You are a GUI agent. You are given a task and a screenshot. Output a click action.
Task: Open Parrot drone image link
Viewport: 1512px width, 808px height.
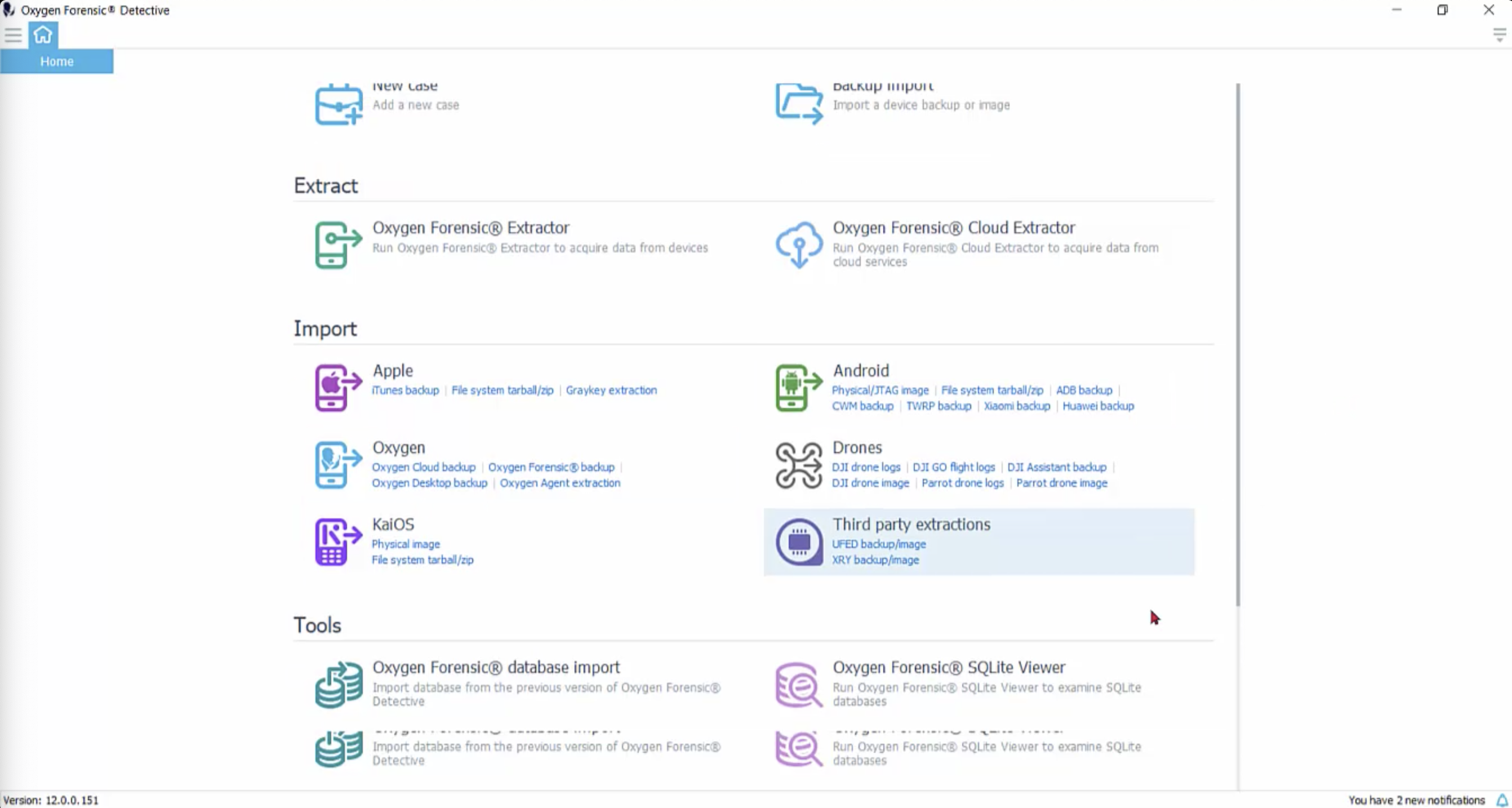(1061, 483)
